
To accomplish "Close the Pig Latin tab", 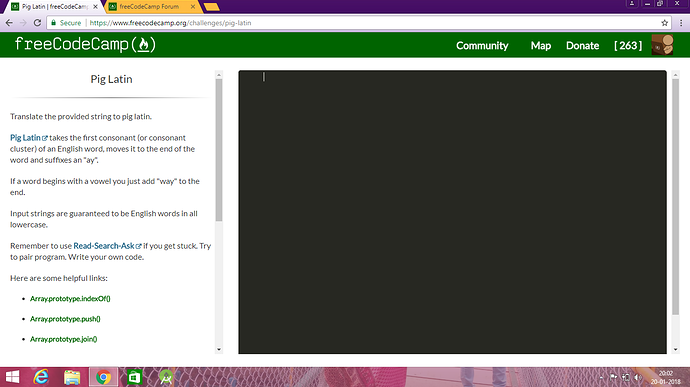I will click(95, 7).
